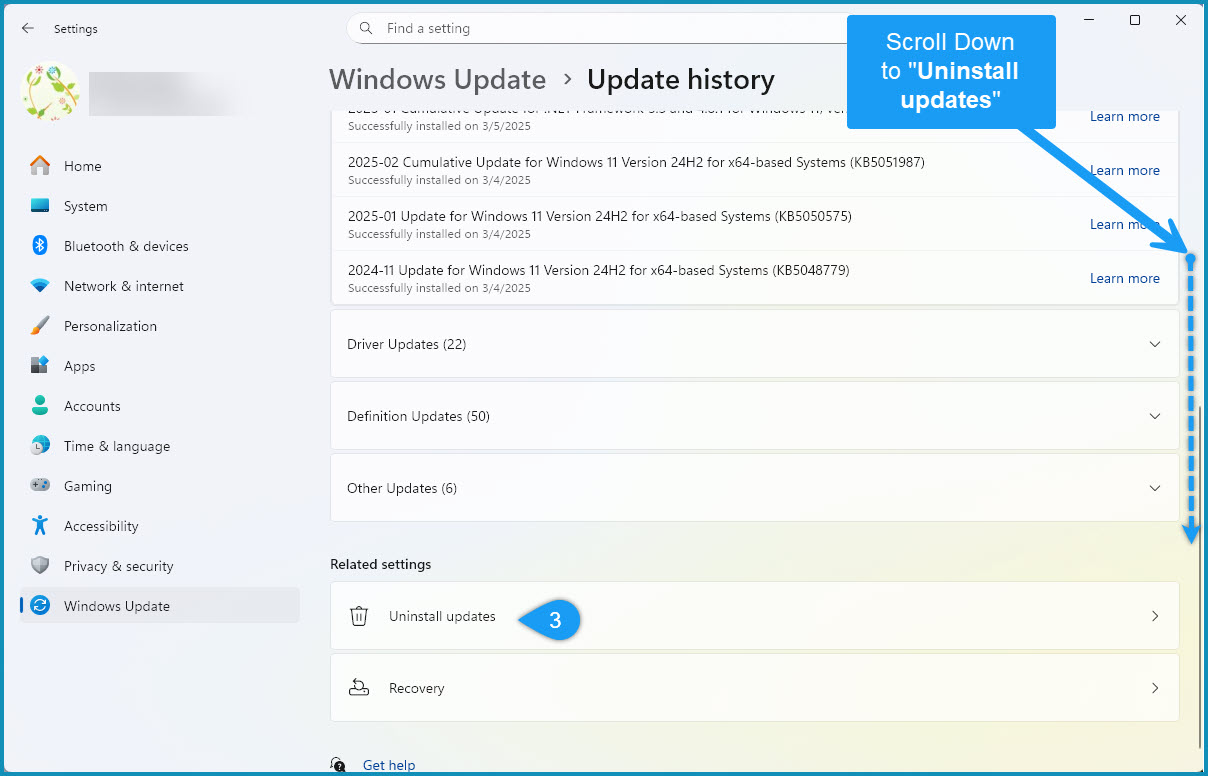Click the Bluetooth & devices icon
This screenshot has height=776, width=1208.
coord(40,246)
